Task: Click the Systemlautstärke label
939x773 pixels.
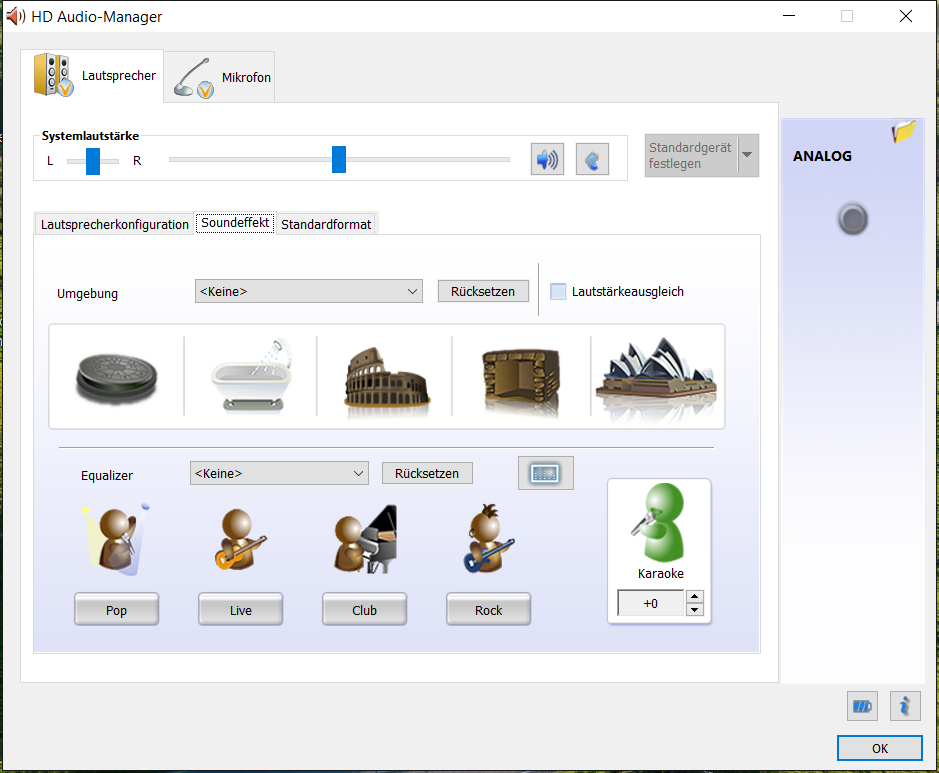Action: (x=90, y=136)
